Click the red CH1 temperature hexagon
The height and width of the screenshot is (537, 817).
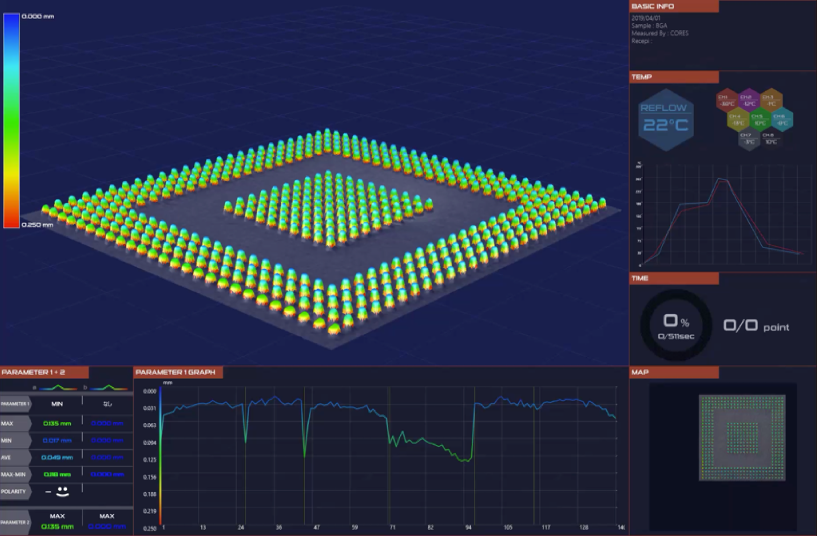point(726,101)
